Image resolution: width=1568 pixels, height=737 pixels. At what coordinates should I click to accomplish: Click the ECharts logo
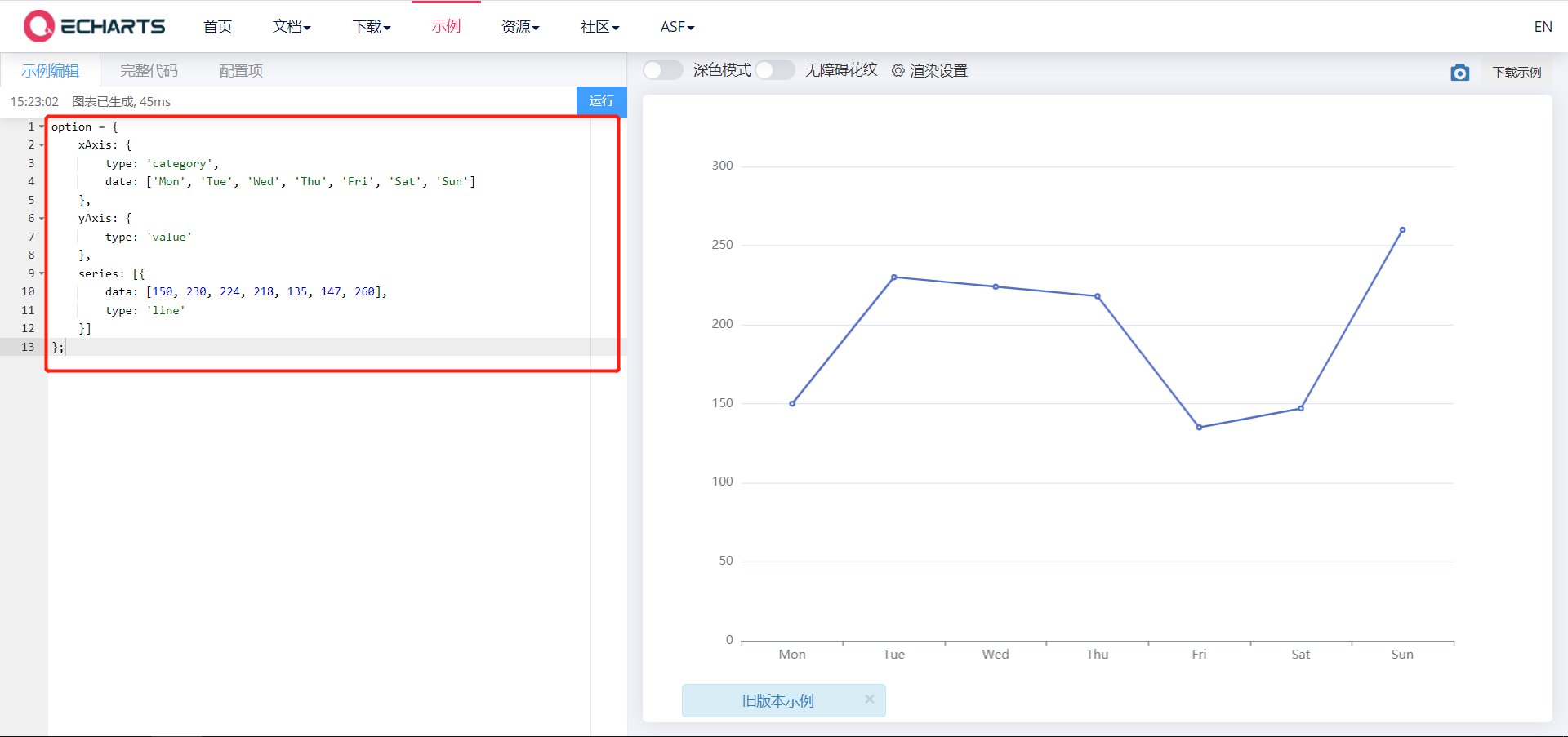click(94, 25)
